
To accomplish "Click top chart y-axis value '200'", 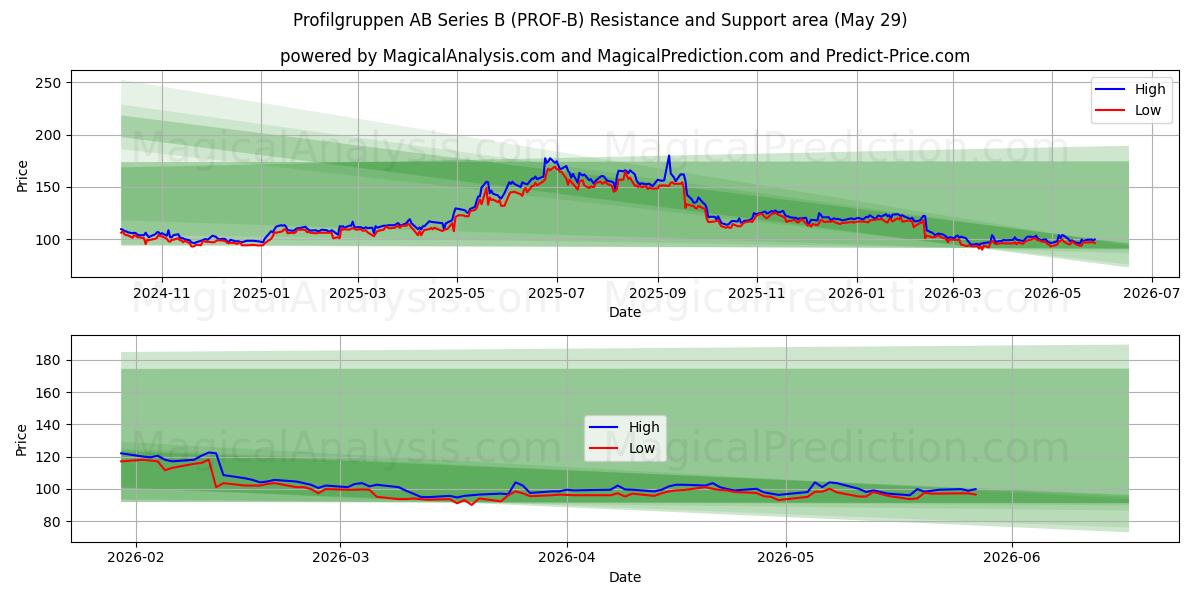I will click(x=50, y=135).
